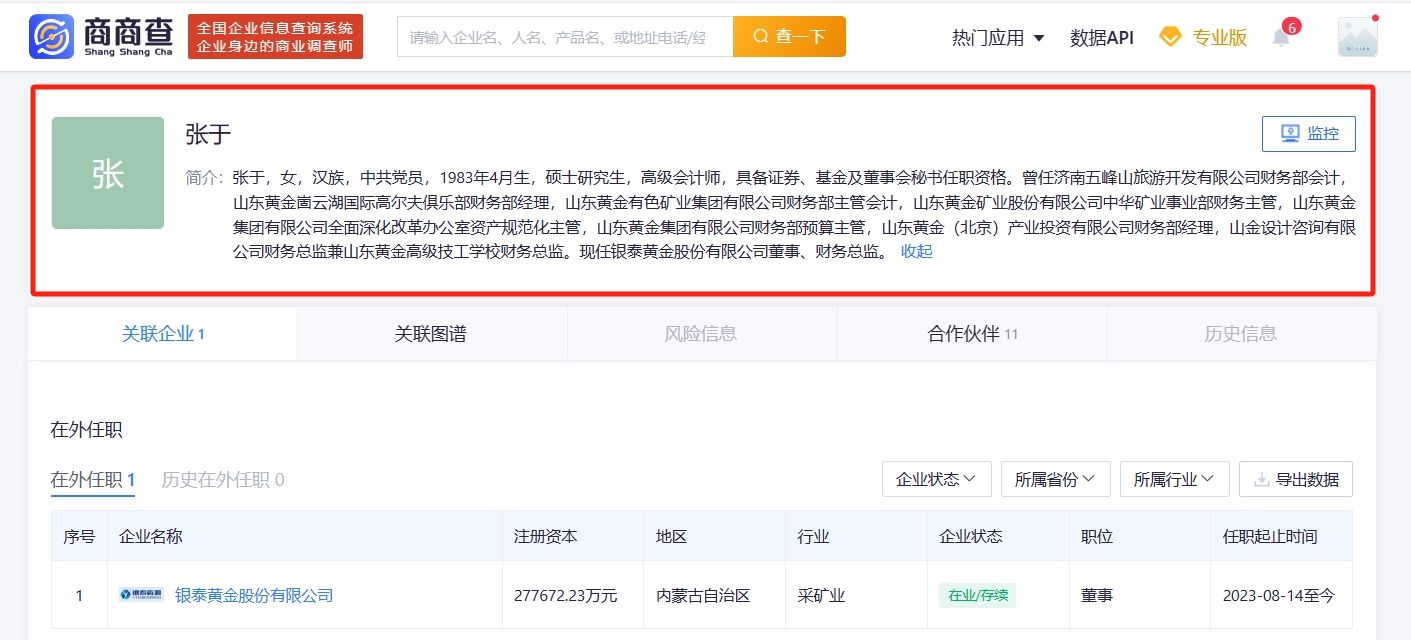Click the 企业状态 column header in table
This screenshot has width=1411, height=640.
(x=971, y=536)
